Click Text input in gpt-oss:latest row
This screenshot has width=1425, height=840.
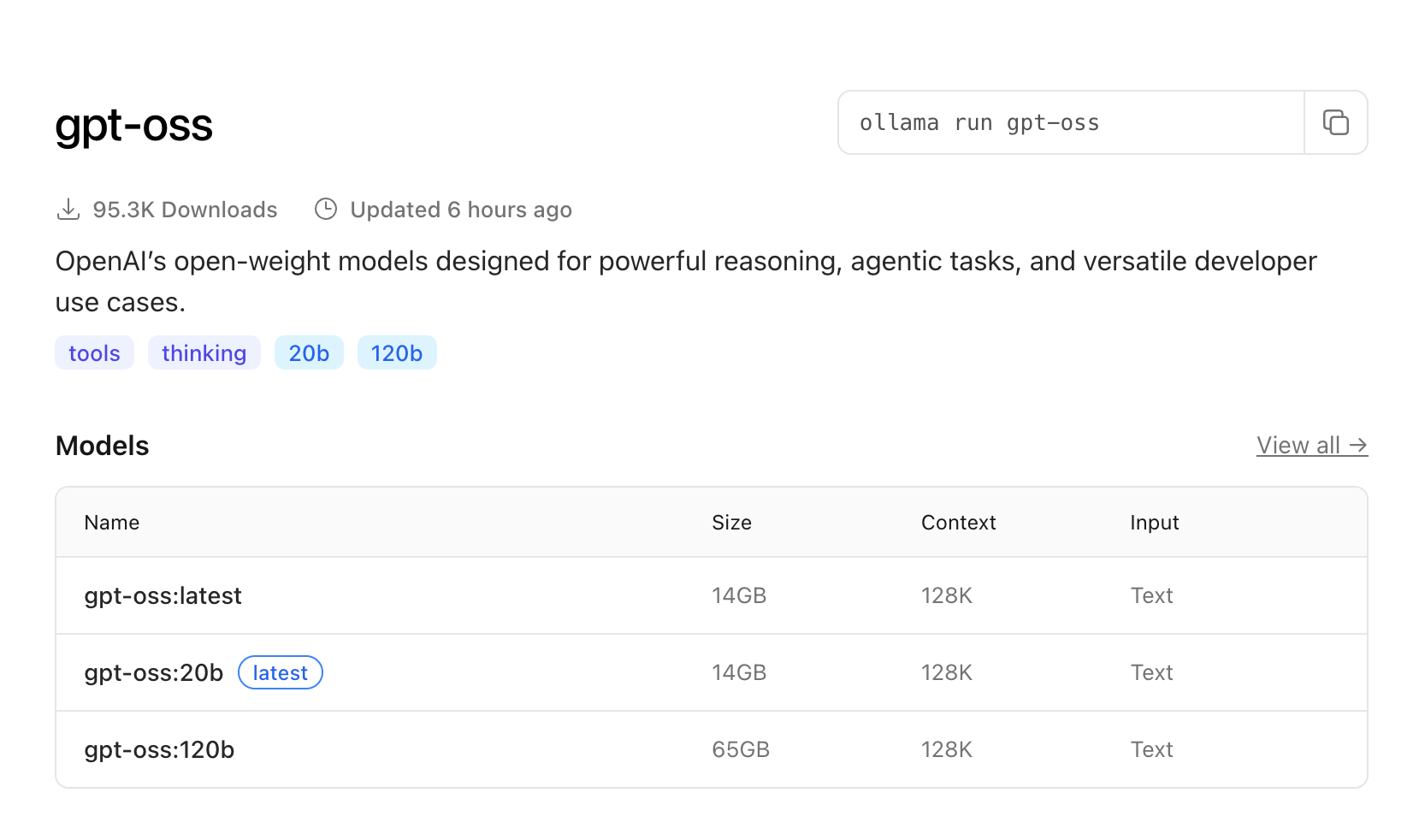(1151, 595)
